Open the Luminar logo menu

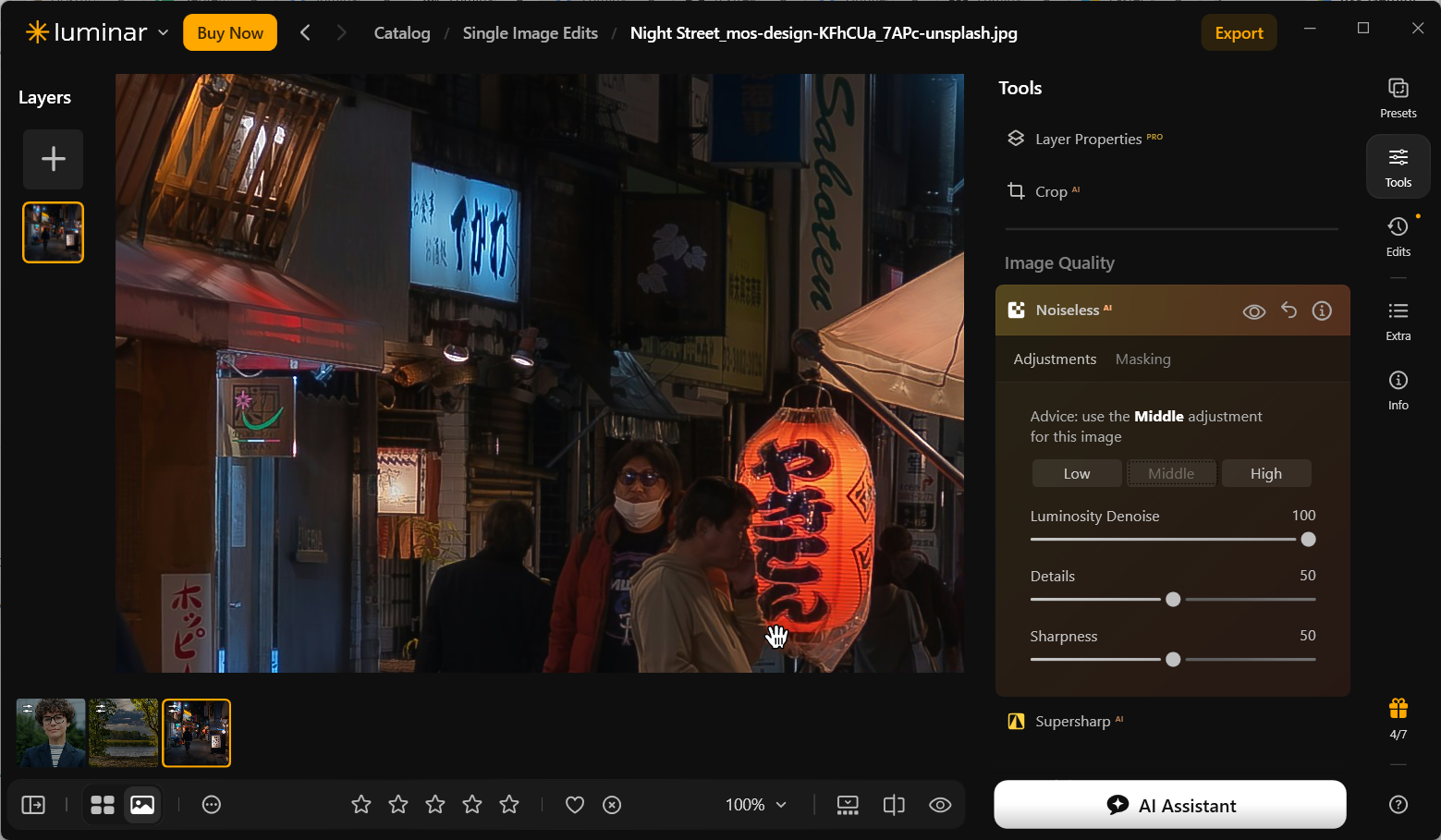[x=97, y=32]
